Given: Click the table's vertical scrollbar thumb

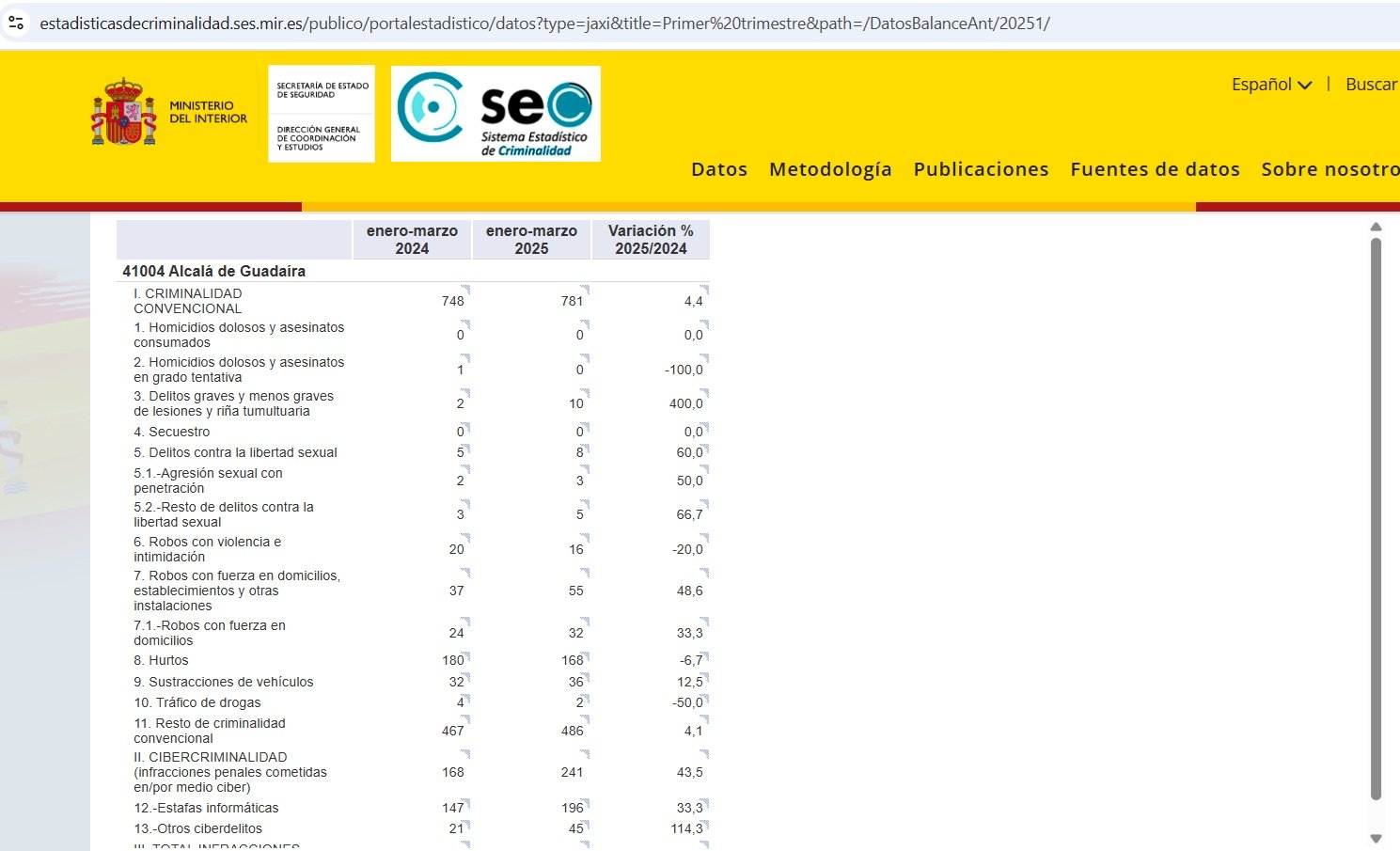Looking at the screenshot, I should (x=1376, y=517).
